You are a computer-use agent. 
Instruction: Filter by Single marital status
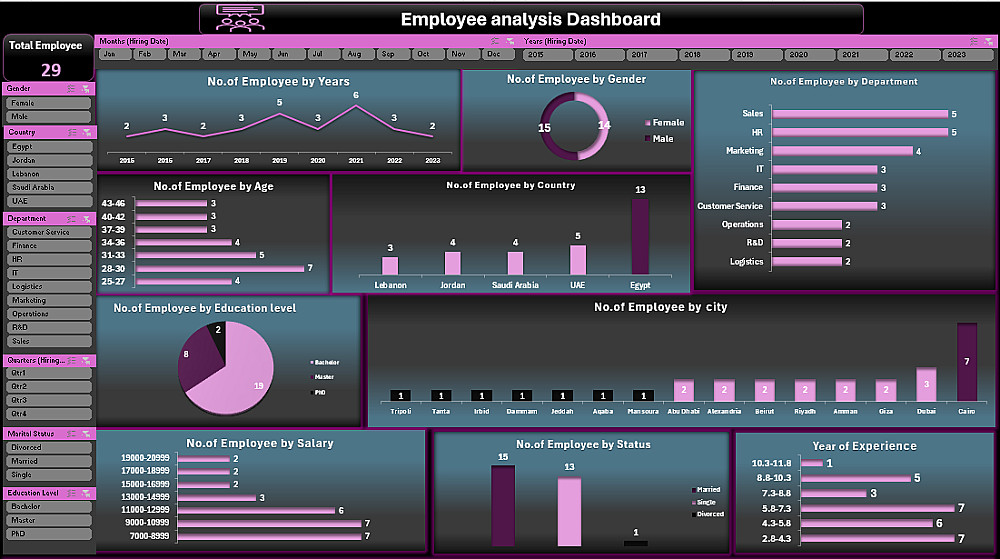click(x=48, y=475)
